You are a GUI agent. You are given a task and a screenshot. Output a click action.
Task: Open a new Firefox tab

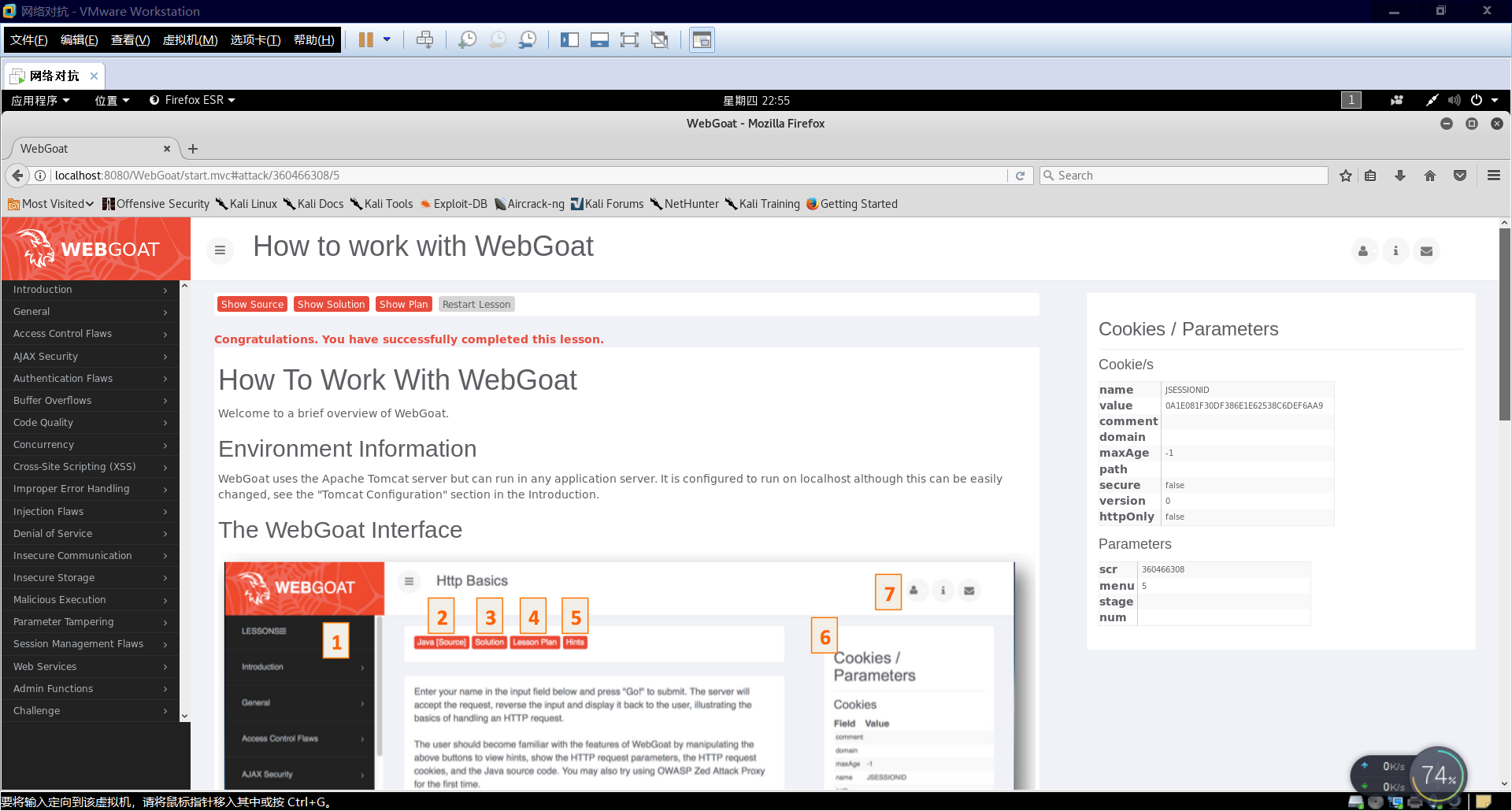click(193, 149)
